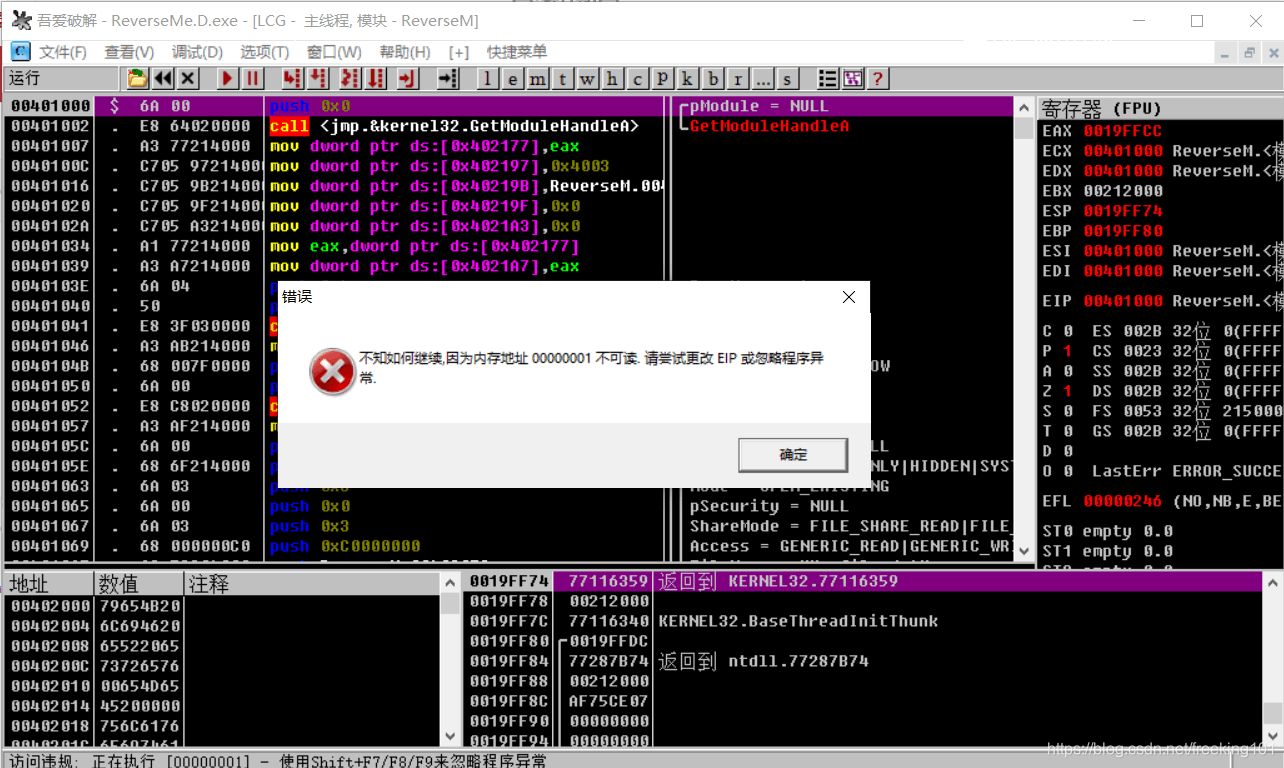Step into with the first red step icon
This screenshot has height=768, width=1284.
point(293,78)
